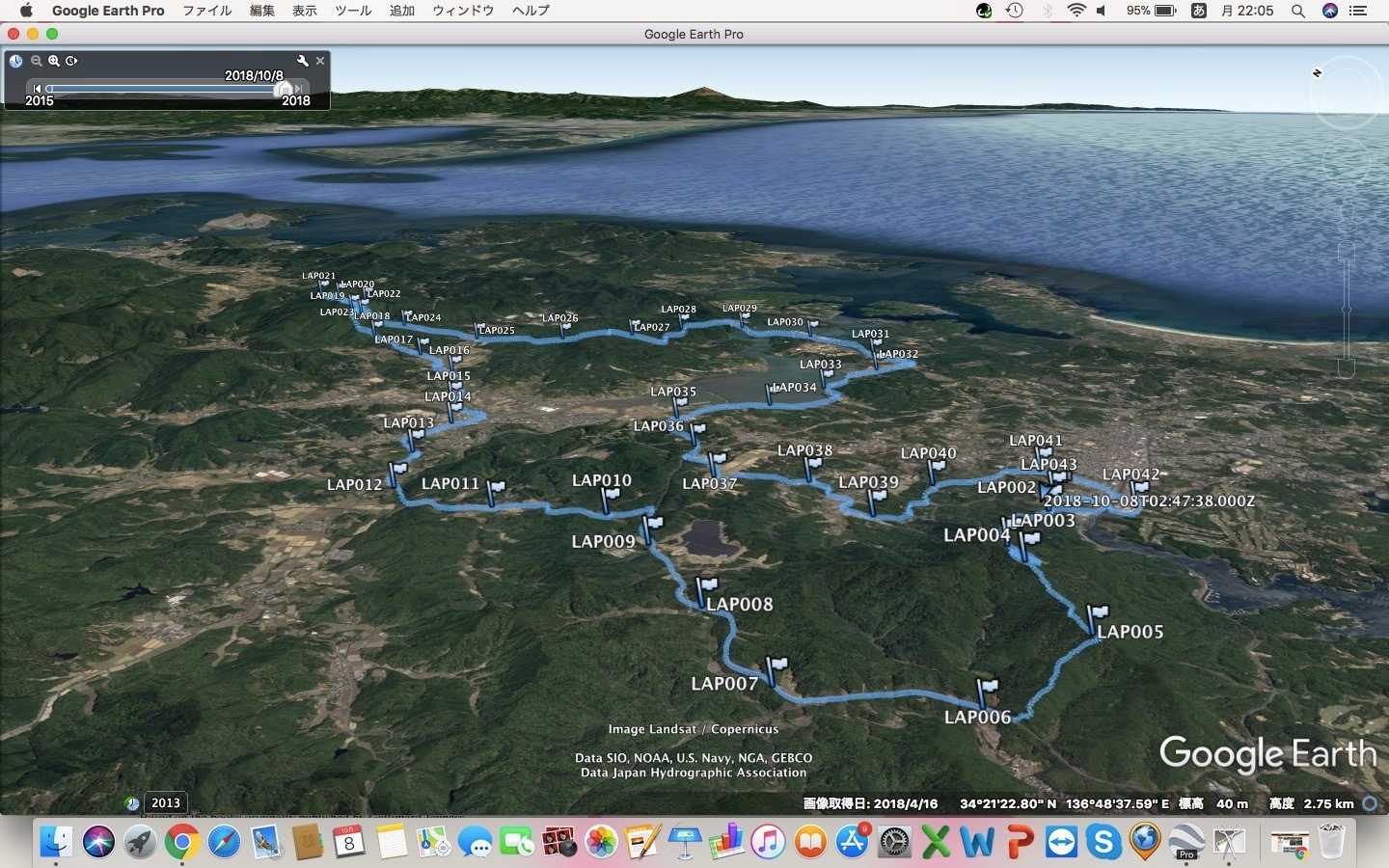Open the ファイル menu

pyautogui.click(x=206, y=11)
